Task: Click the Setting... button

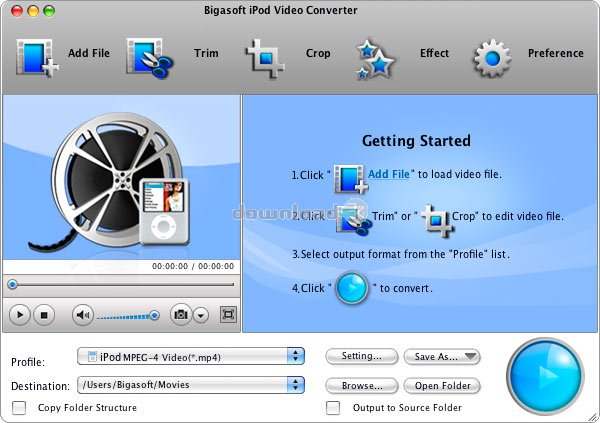Action: coord(362,356)
